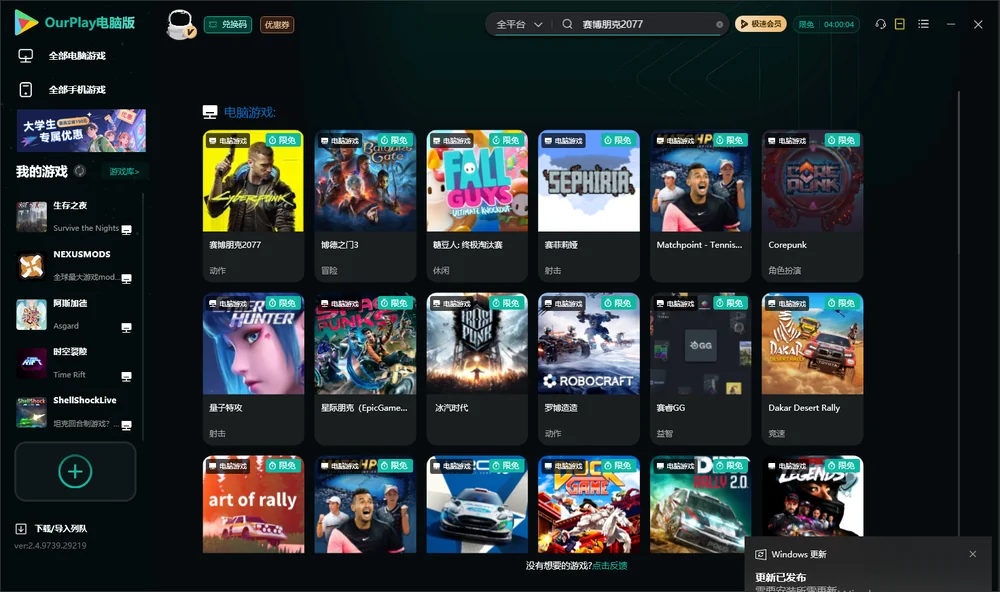Click PC icon beside NEXUSMODS entry
1000x592 pixels.
point(126,279)
